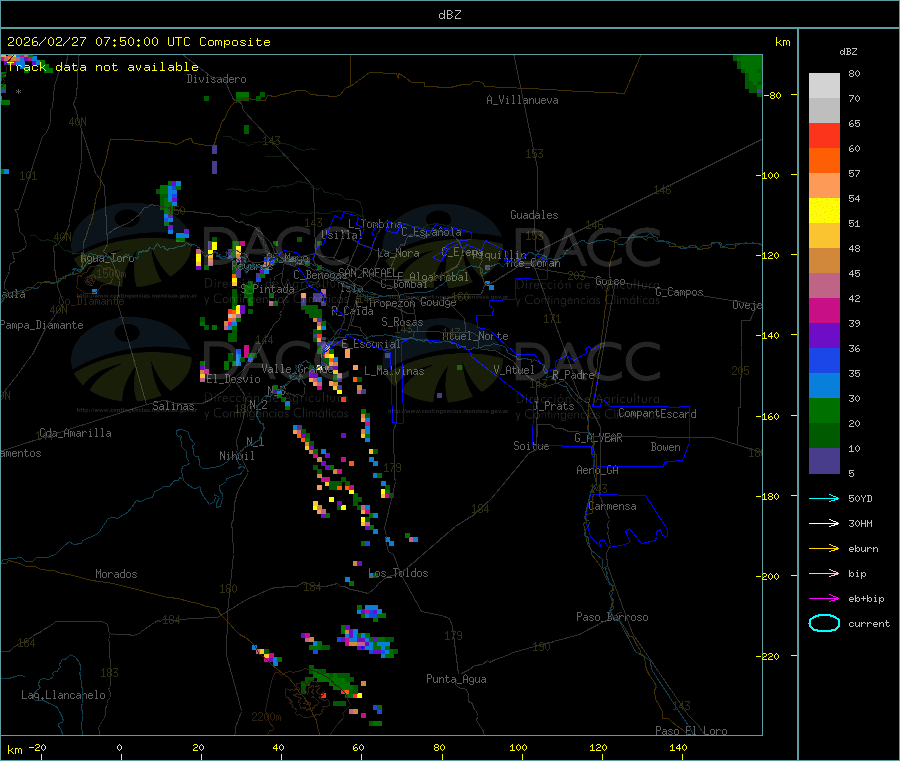Select the 35 dBZ blue legend swatch
This screenshot has height=761, width=900.
pyautogui.click(x=824, y=360)
